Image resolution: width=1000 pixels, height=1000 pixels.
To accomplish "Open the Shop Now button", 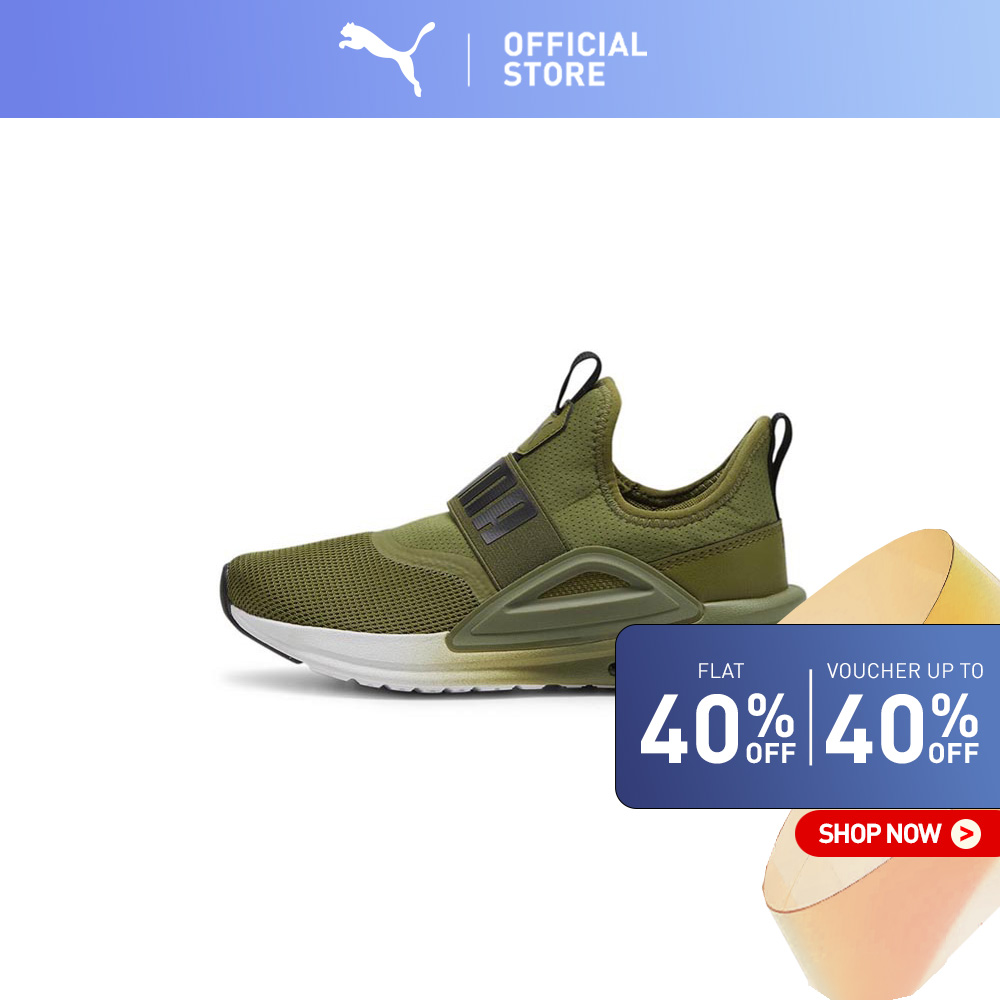I will click(897, 834).
